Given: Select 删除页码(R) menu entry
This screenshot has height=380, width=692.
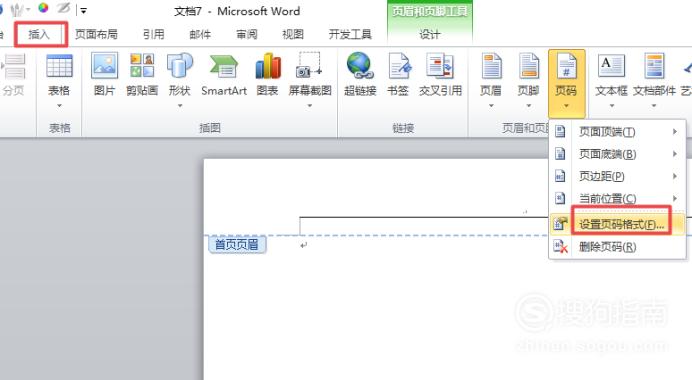Looking at the screenshot, I should (617, 247).
